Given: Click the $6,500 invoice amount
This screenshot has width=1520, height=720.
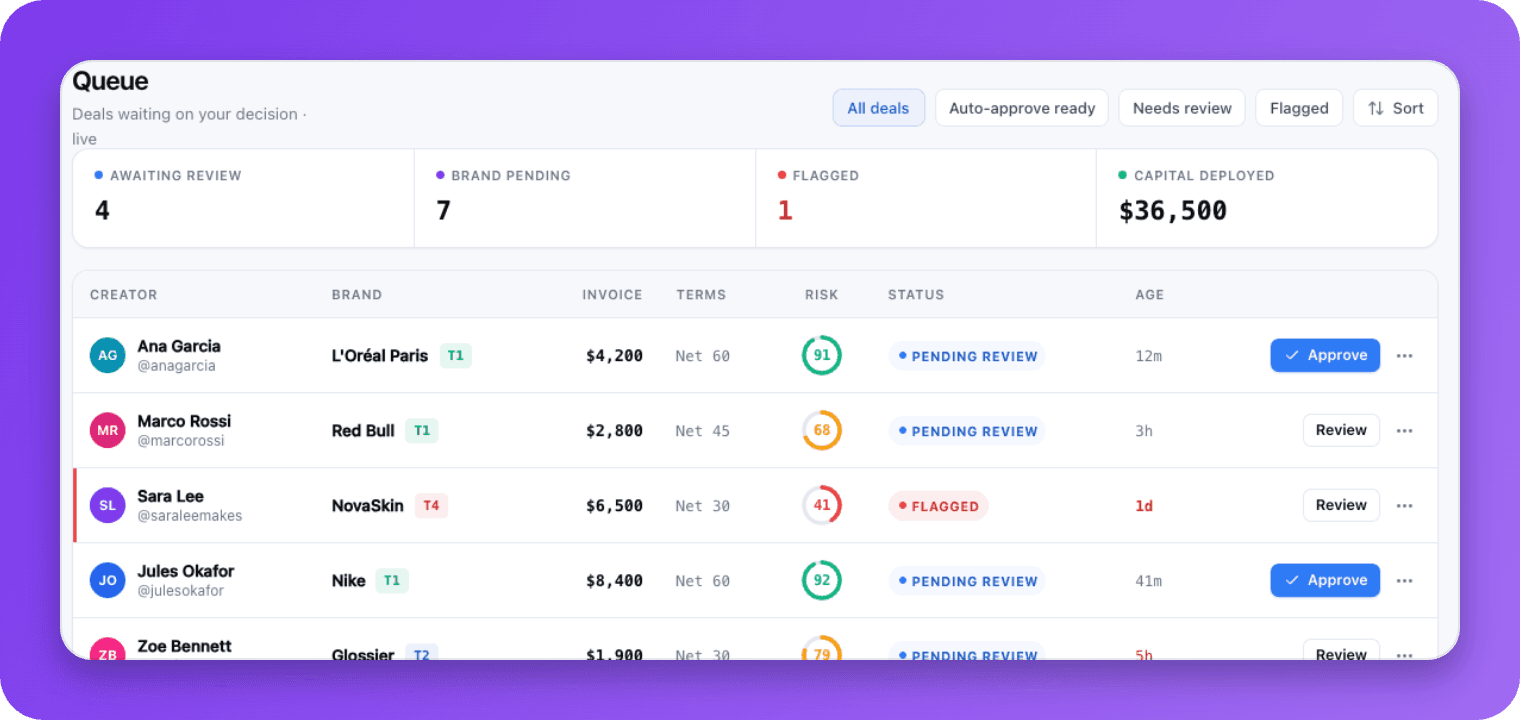Looking at the screenshot, I should pos(614,506).
